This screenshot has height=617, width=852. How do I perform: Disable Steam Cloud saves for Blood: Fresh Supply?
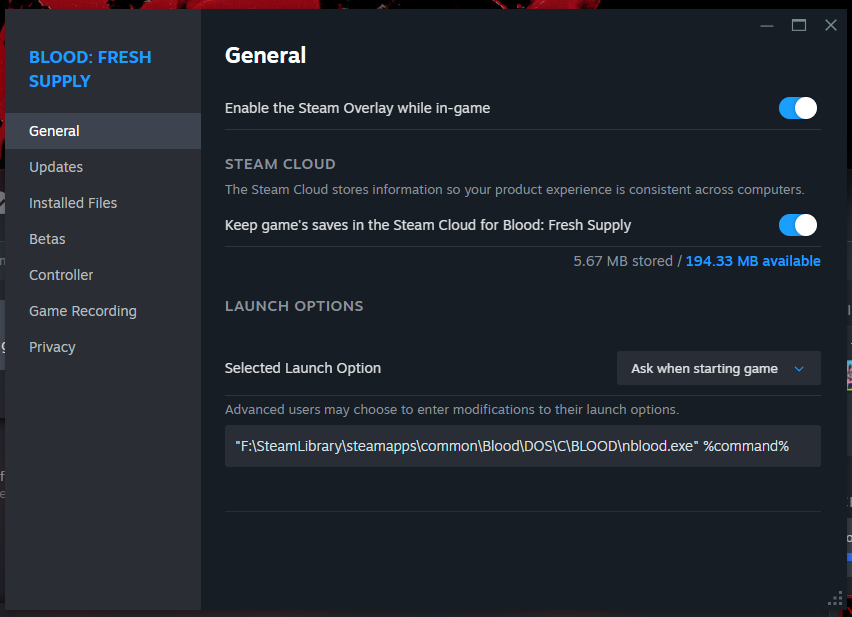click(x=797, y=225)
